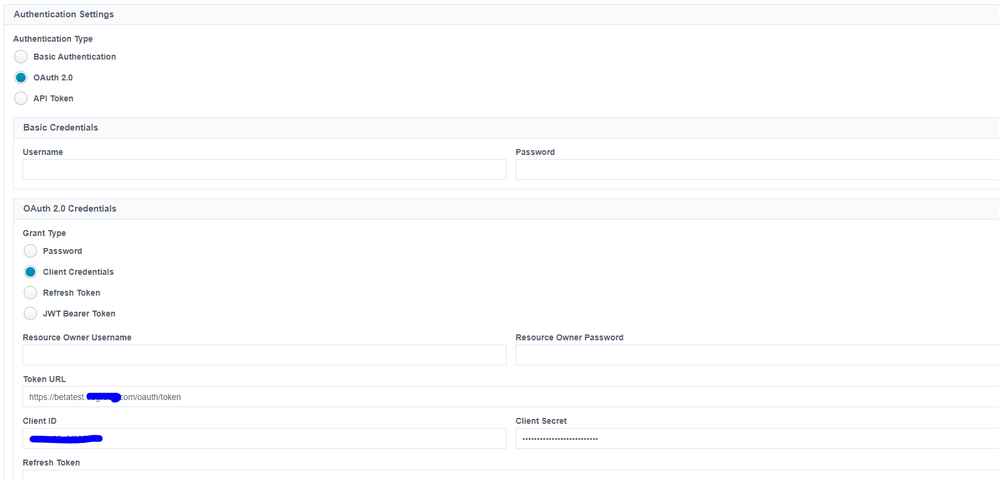The width and height of the screenshot is (999, 481).
Task: Click the Resource Owner Username input
Action: pyautogui.click(x=264, y=355)
